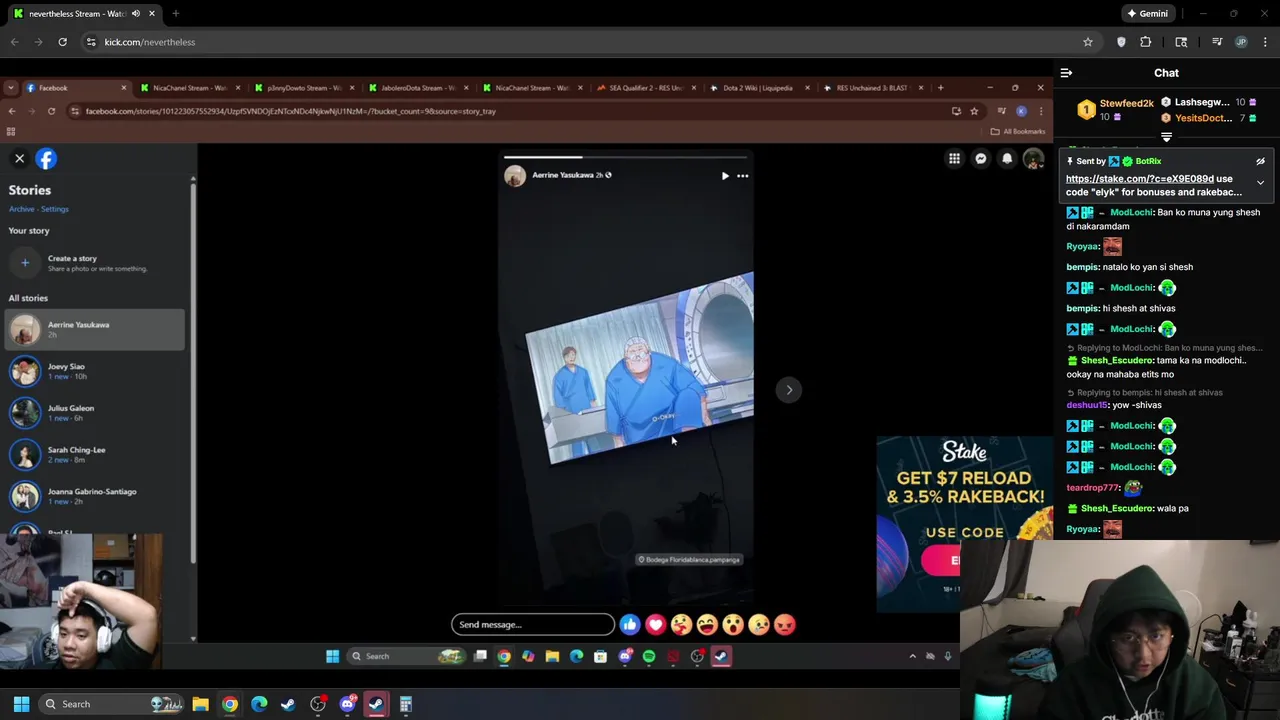Open Facebook Messenger icon
This screenshot has width=1280, height=720.
(x=981, y=159)
